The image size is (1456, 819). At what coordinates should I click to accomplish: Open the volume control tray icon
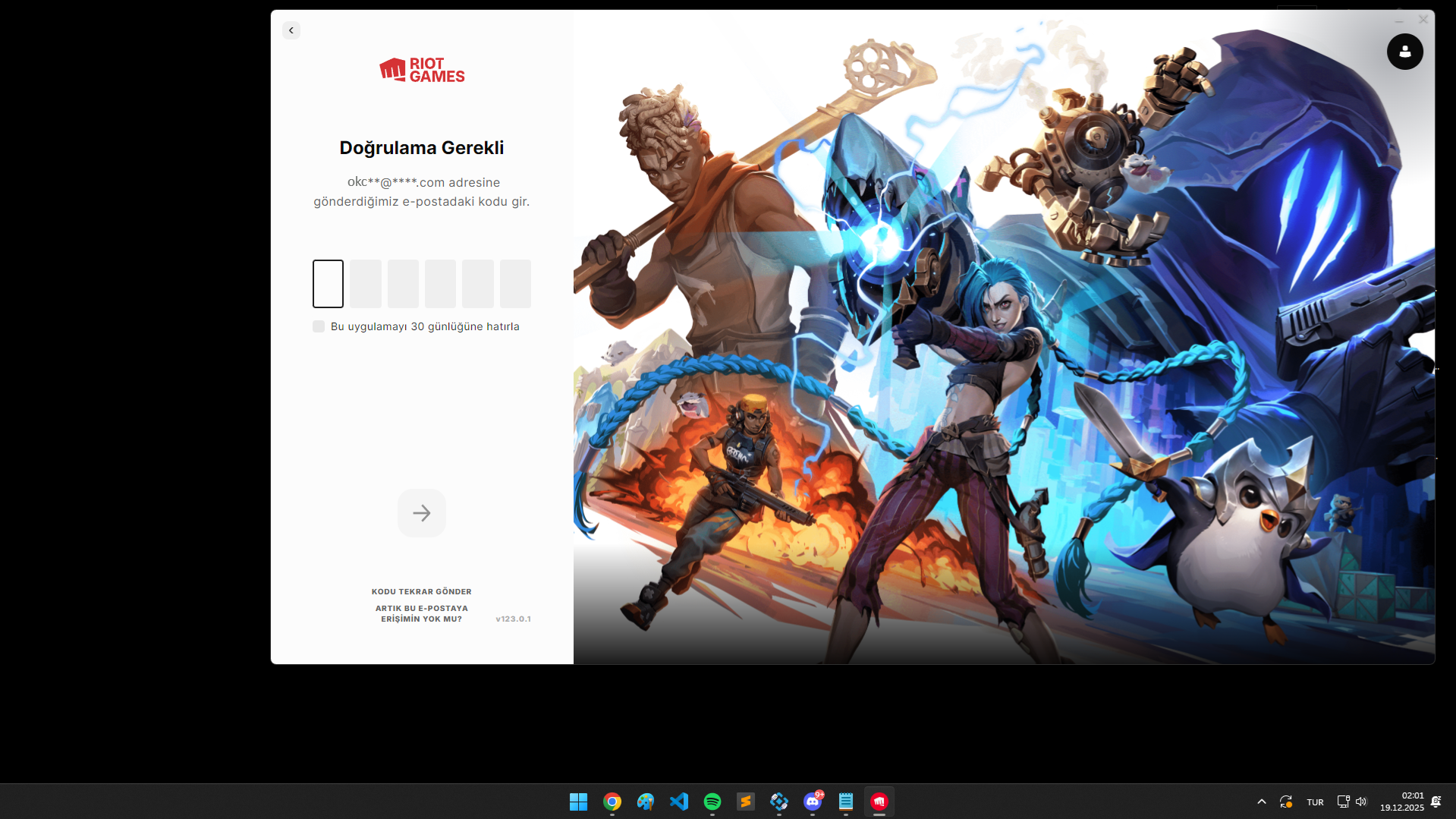coord(1361,802)
